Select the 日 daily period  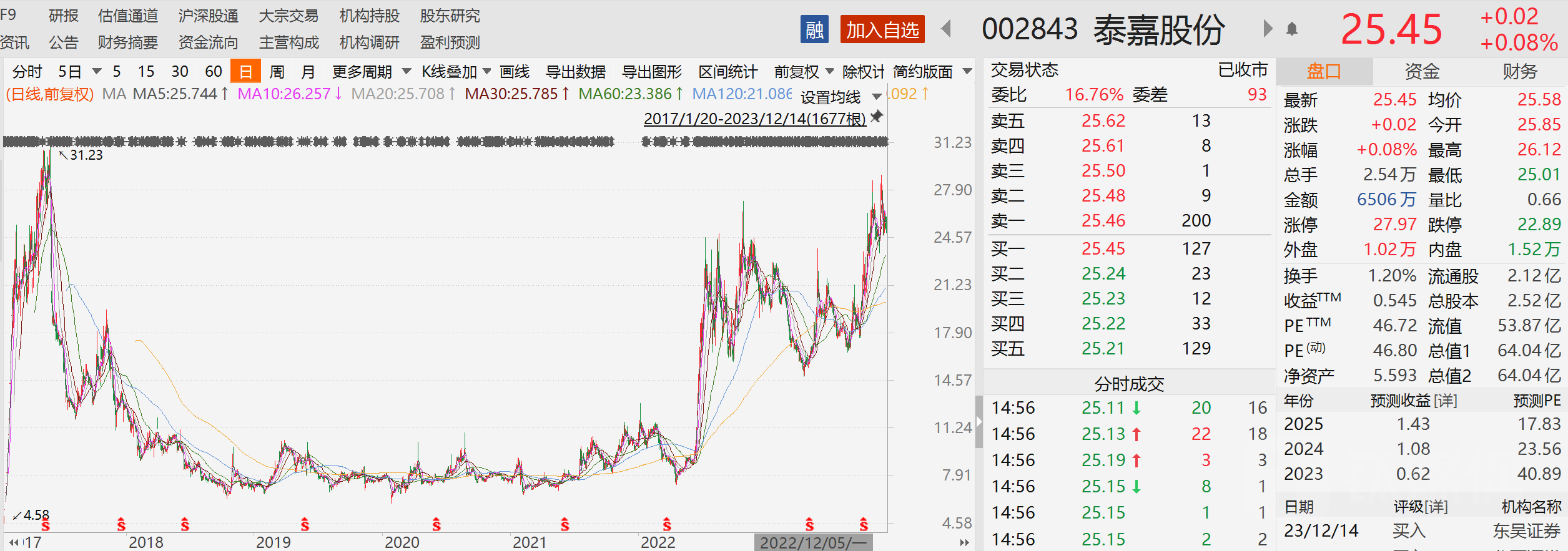pyautogui.click(x=245, y=71)
